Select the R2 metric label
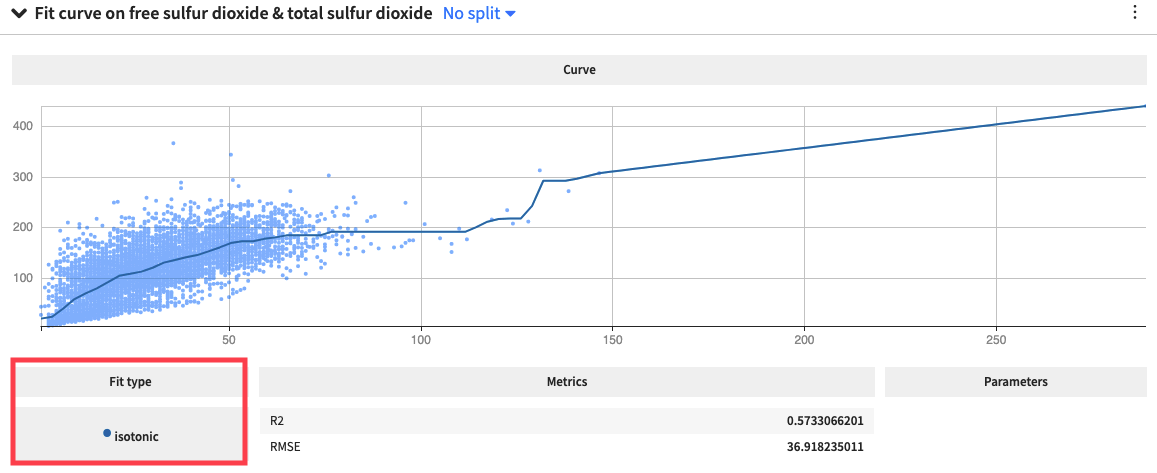This screenshot has width=1157, height=473. pos(278,421)
